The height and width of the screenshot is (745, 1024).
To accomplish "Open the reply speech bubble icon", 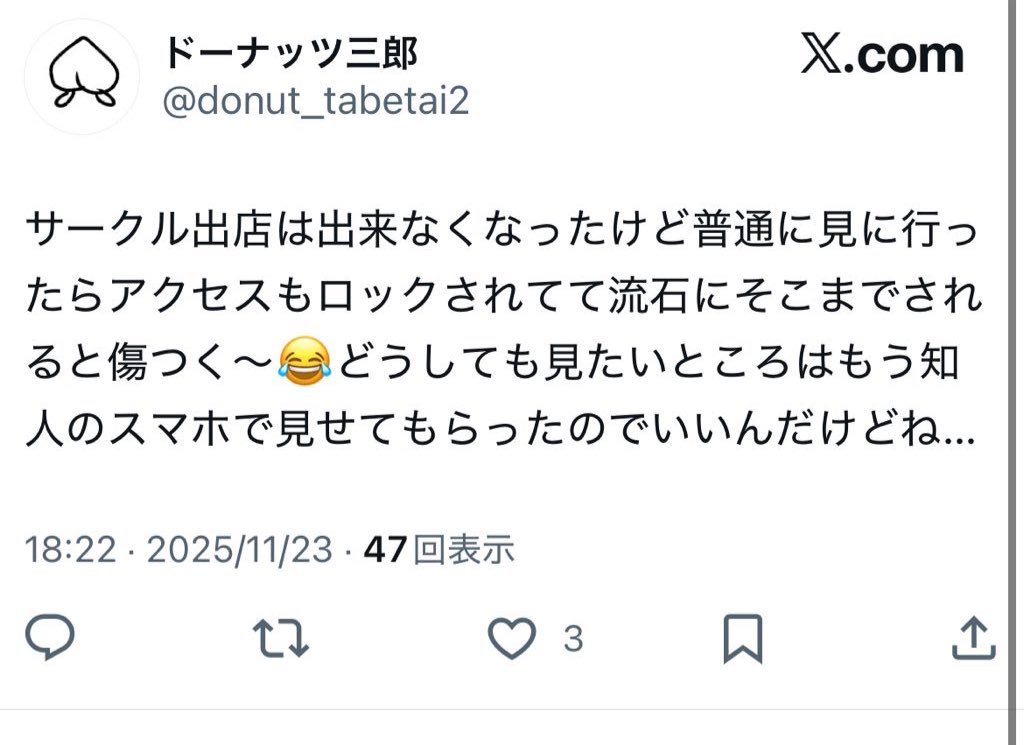I will 50,637.
